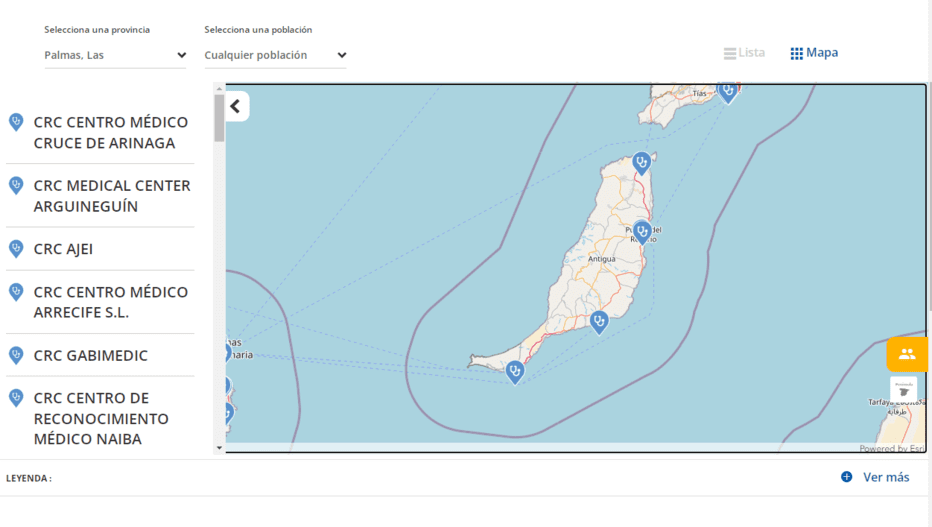
Task: Click the small Spain map thumbnail button
Action: [903, 390]
